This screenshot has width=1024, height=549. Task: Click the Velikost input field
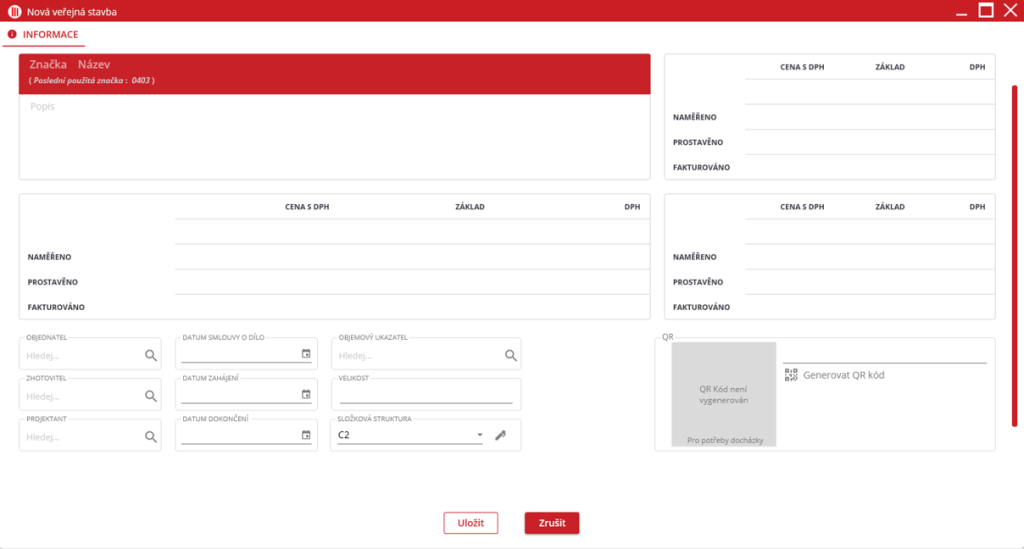point(425,396)
